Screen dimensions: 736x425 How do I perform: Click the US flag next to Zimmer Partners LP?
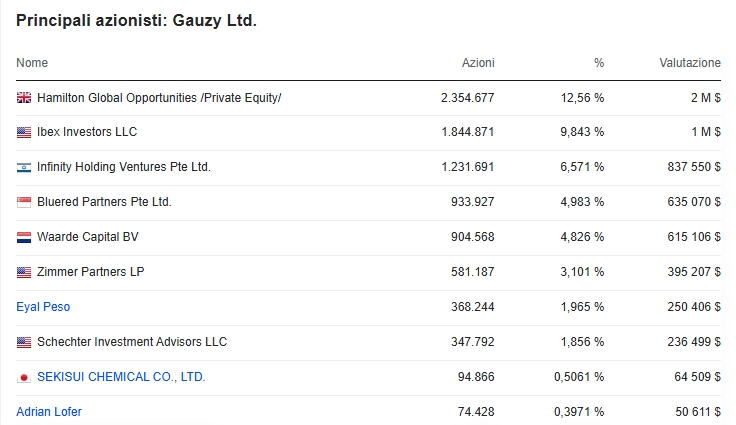coord(24,272)
